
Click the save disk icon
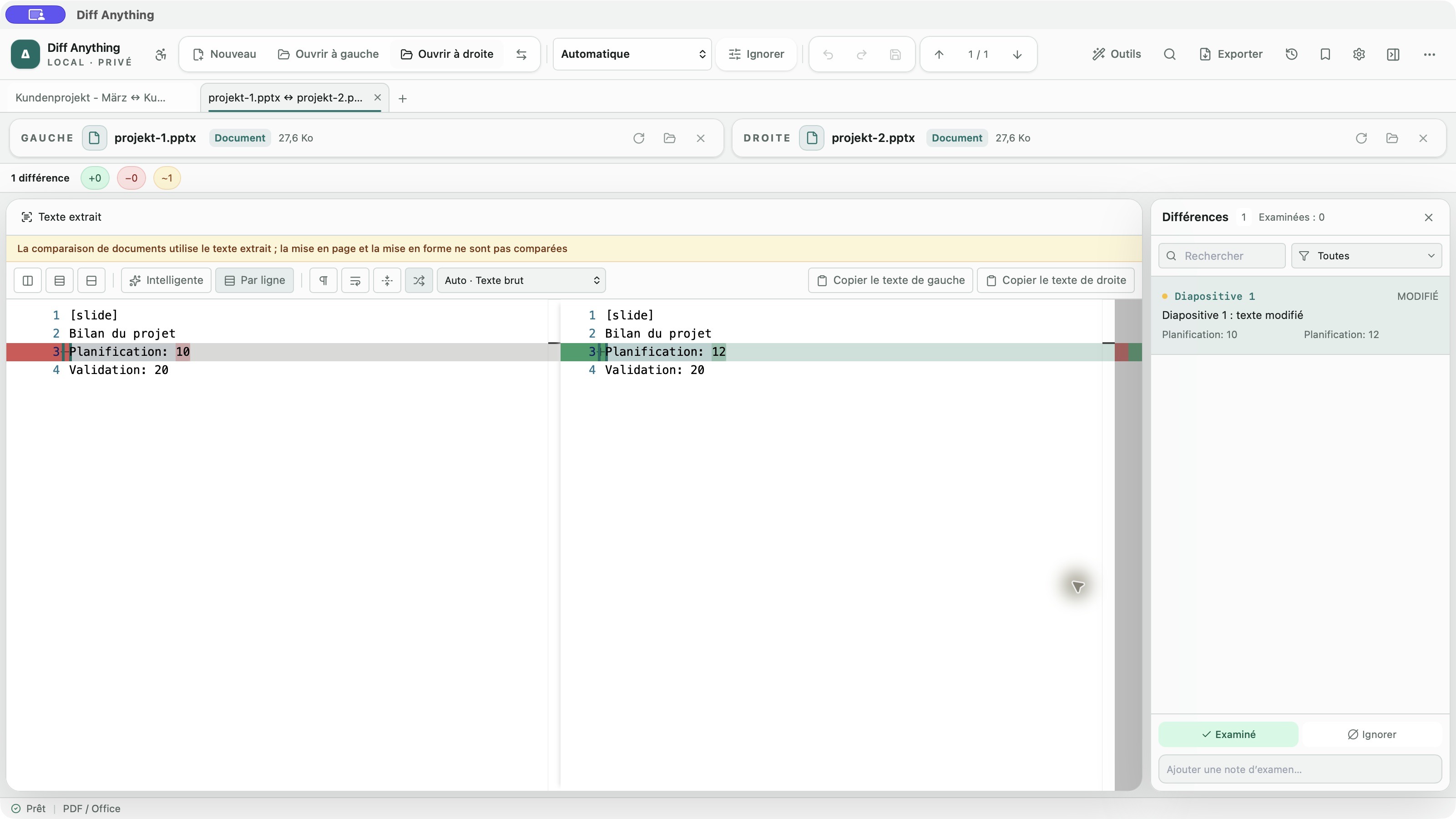pyautogui.click(x=895, y=54)
